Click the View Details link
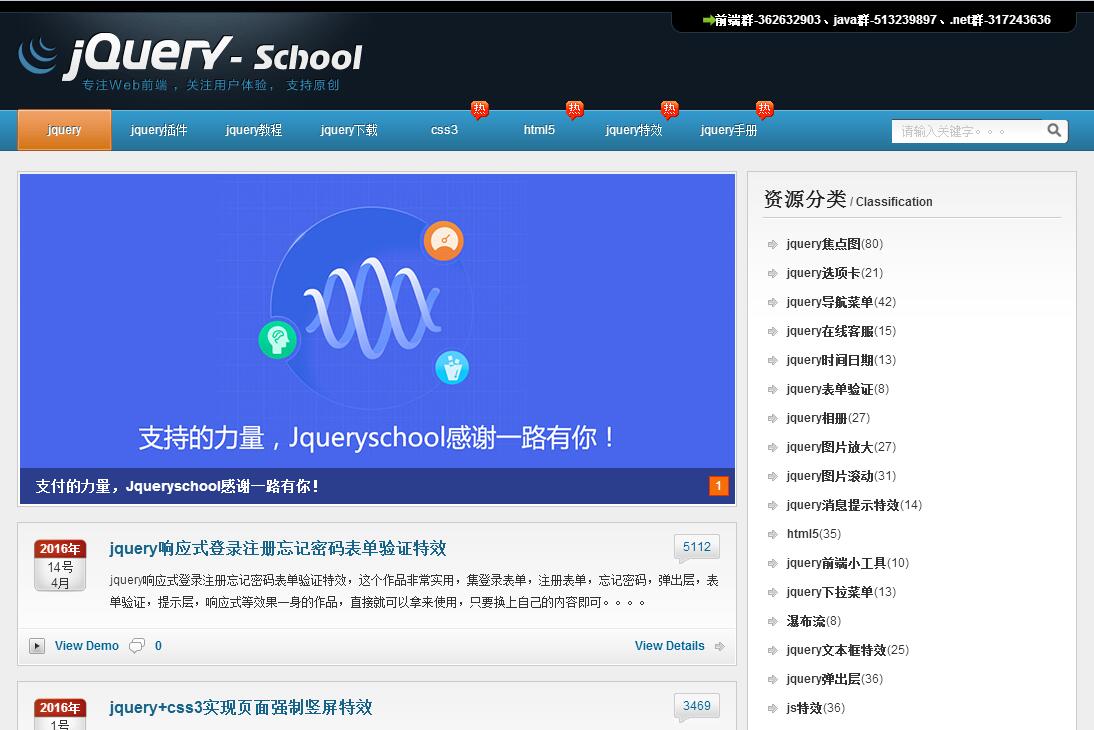This screenshot has width=1094, height=730. pyautogui.click(x=669, y=646)
